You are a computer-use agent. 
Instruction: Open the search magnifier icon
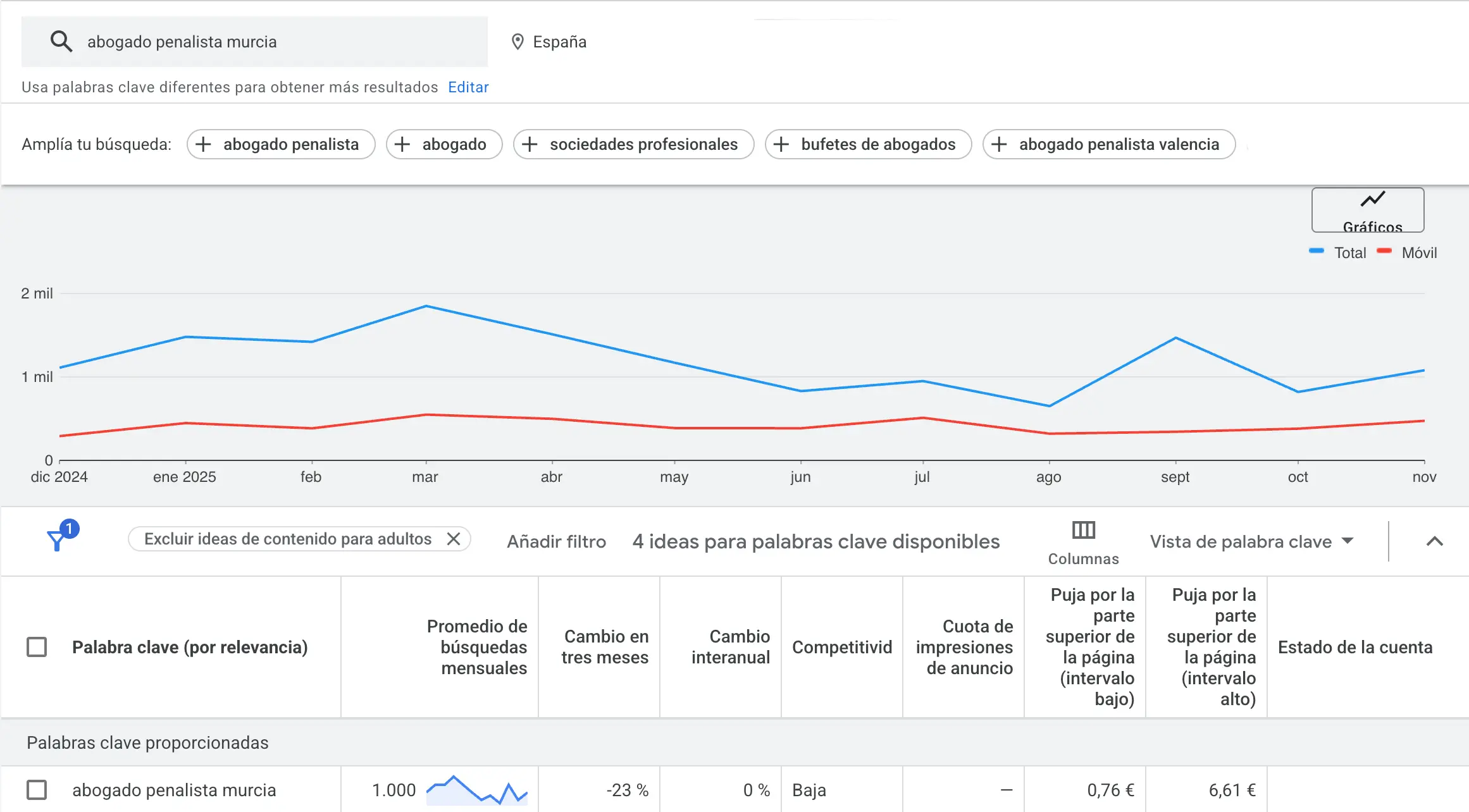[x=61, y=41]
